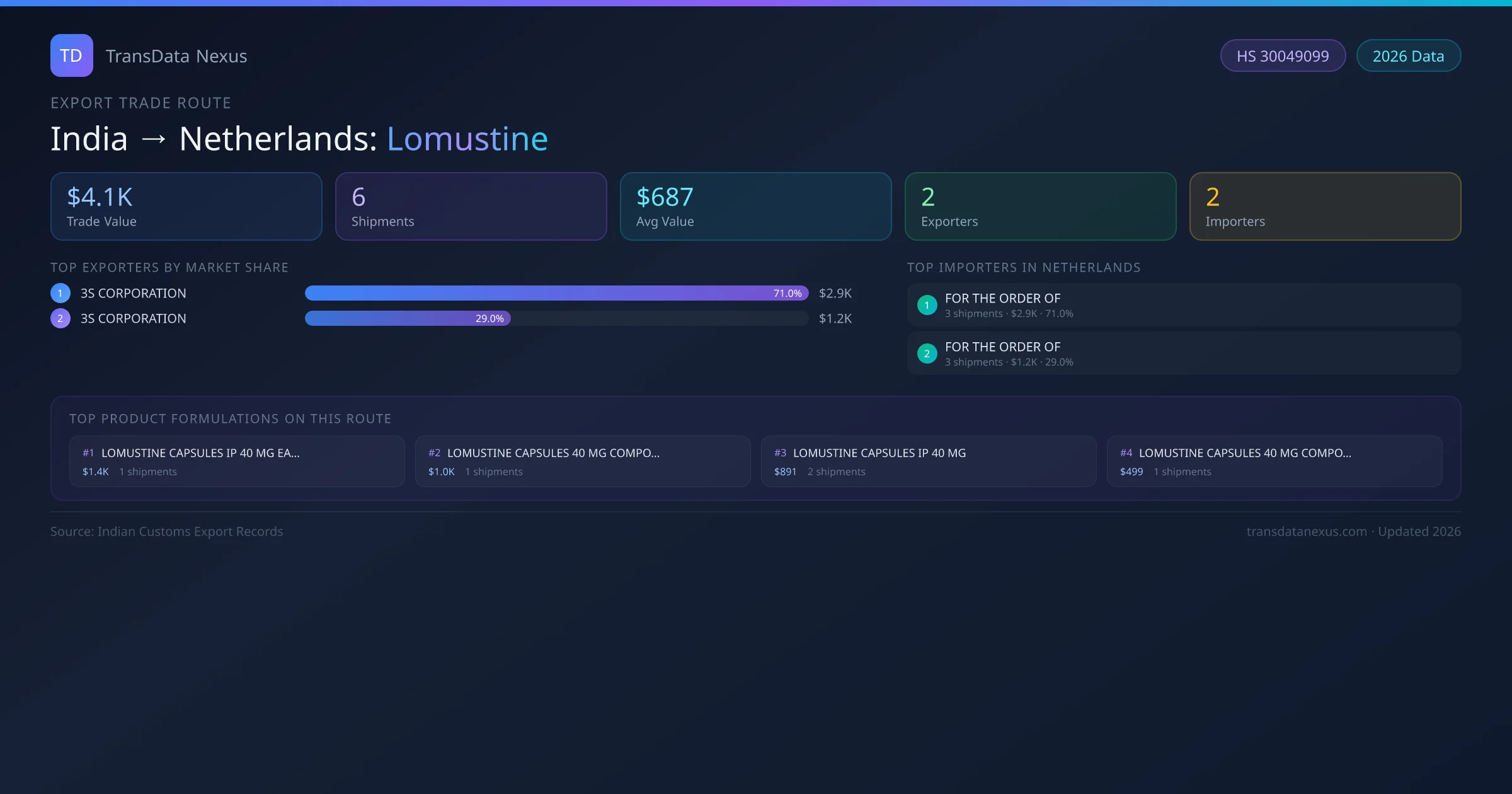Open #3 Lomustine Capsules IP 40 MG card
This screenshot has height=794, width=1512.
(929, 461)
